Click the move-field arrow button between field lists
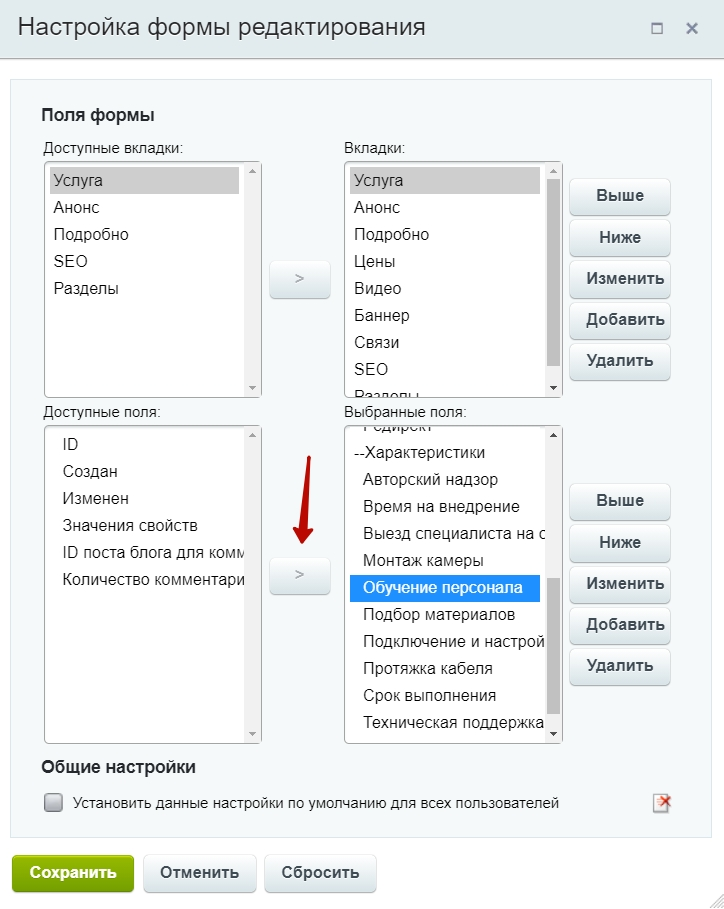This screenshot has width=724, height=909. [x=300, y=575]
